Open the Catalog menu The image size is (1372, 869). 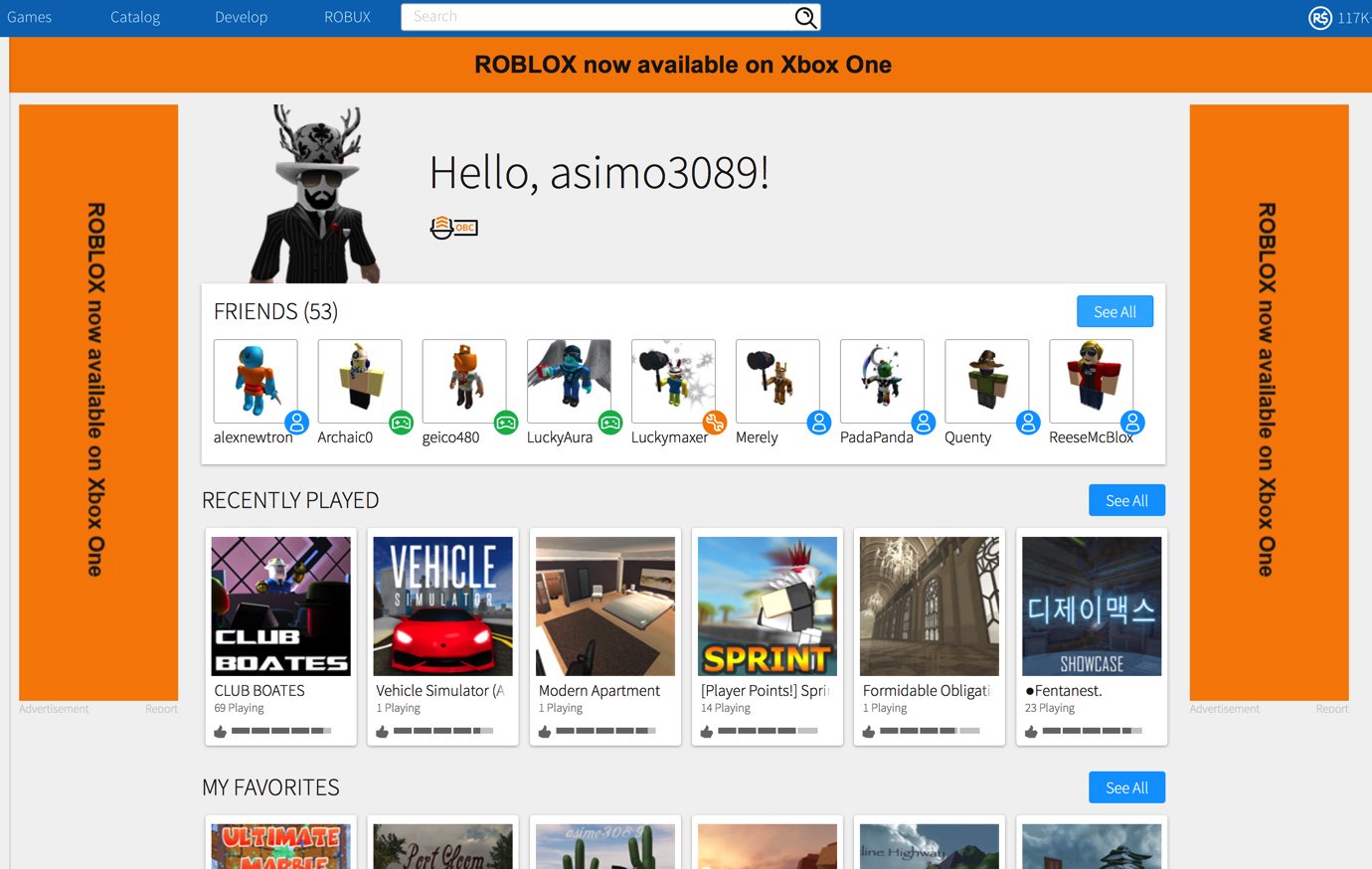[135, 17]
